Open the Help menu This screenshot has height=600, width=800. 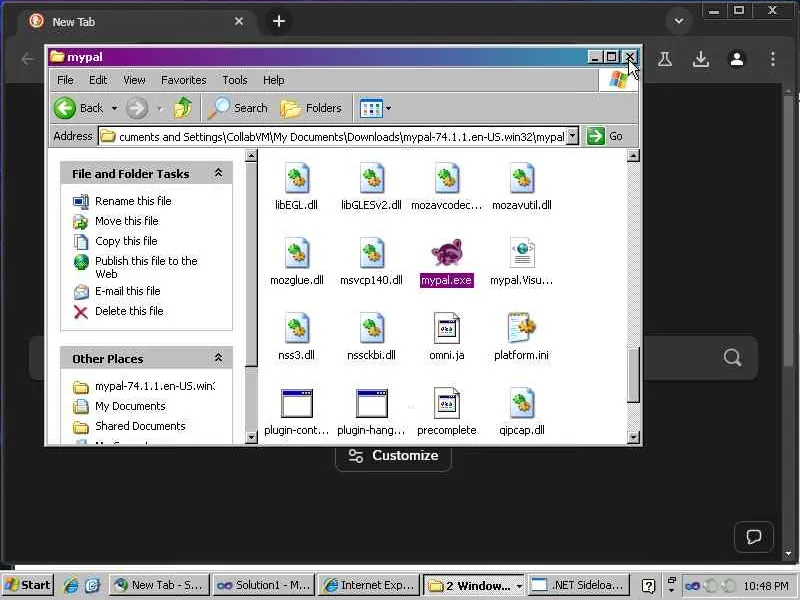(x=273, y=80)
